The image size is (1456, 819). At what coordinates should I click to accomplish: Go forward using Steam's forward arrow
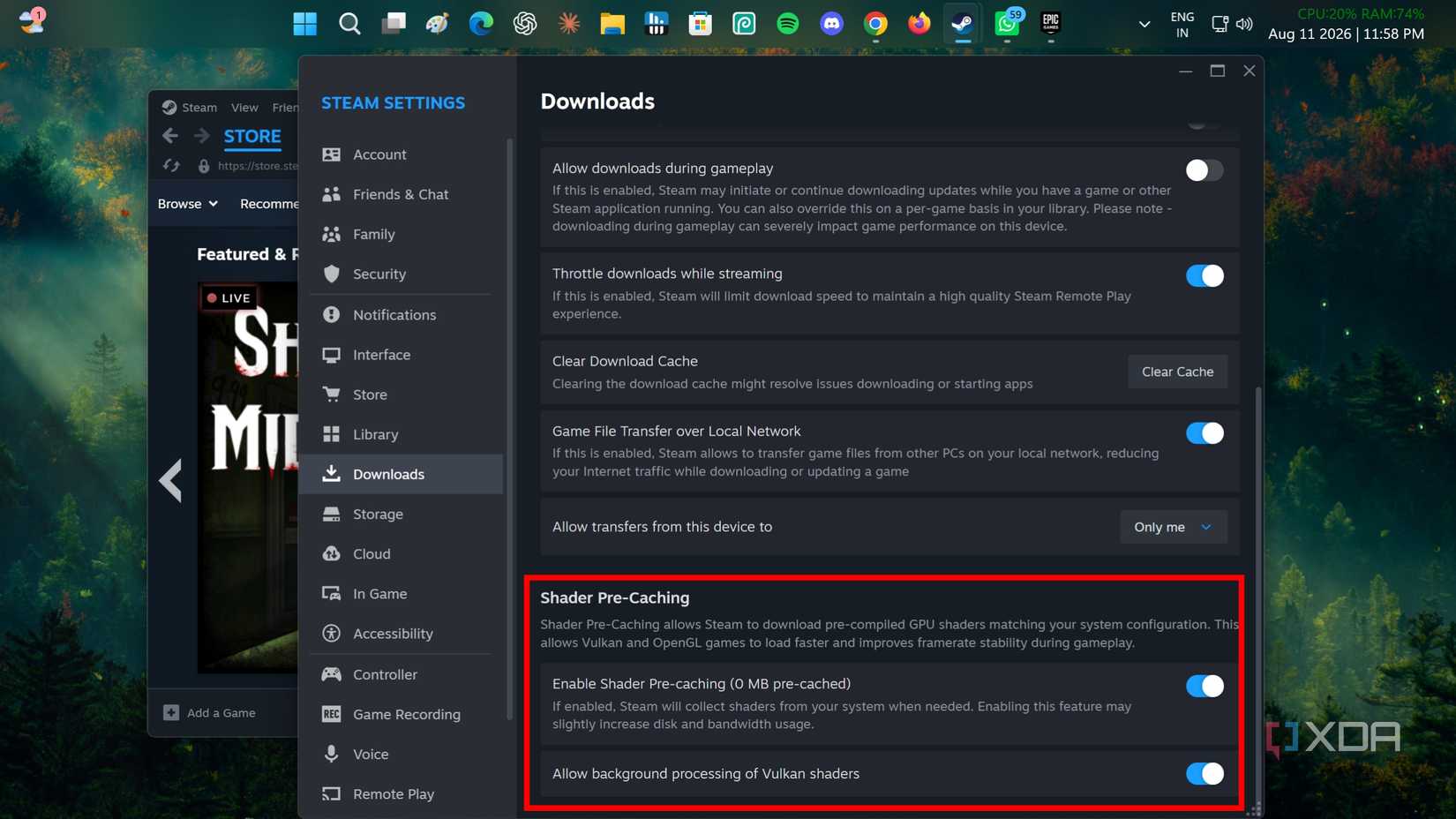pyautogui.click(x=202, y=136)
